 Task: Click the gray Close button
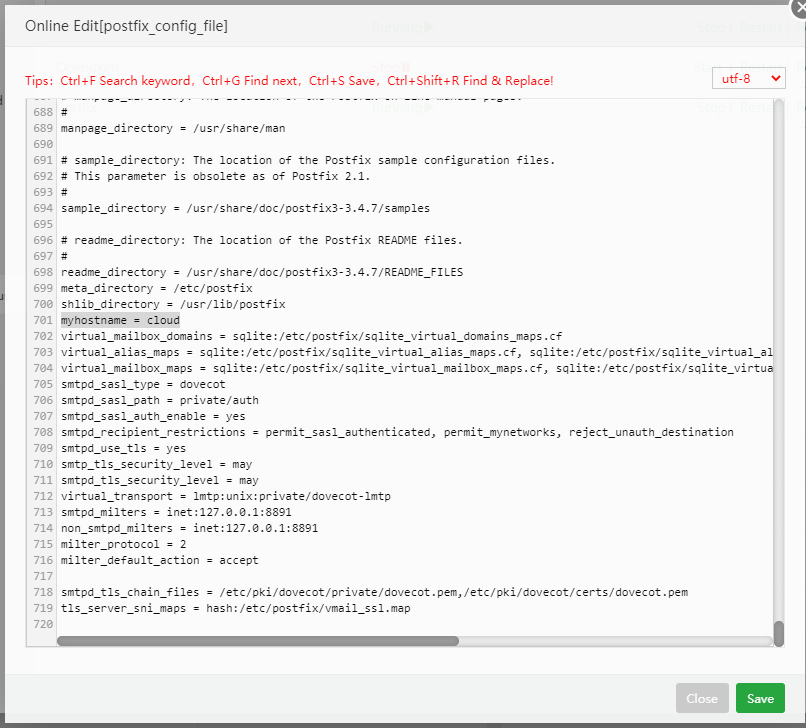click(x=702, y=698)
